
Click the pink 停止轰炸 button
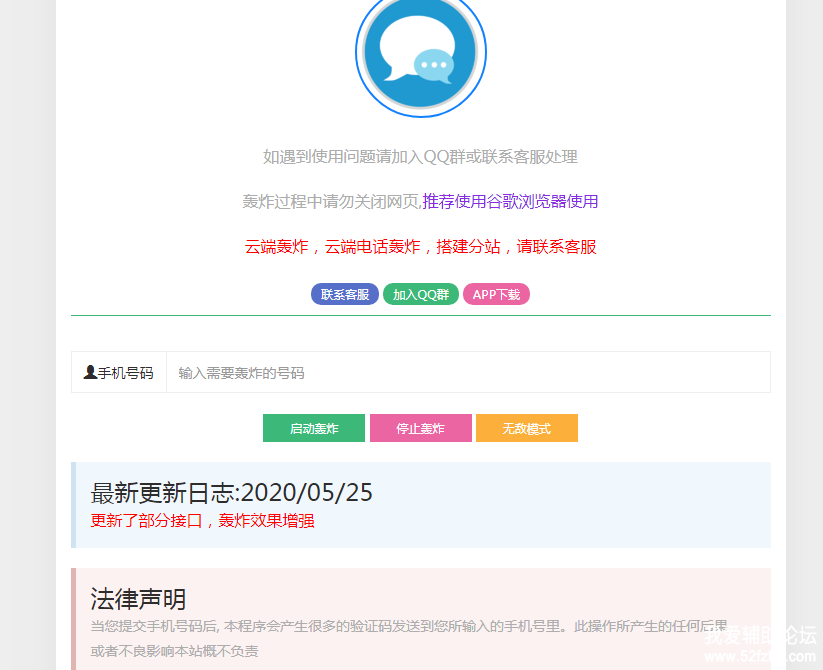[x=420, y=428]
